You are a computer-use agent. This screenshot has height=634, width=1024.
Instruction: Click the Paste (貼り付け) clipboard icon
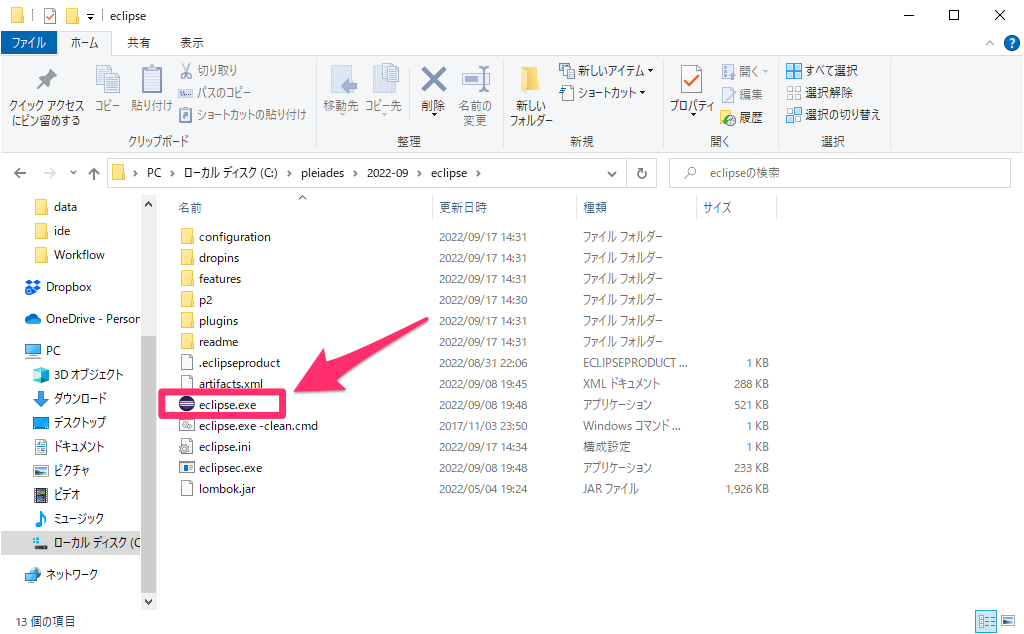pos(152,80)
